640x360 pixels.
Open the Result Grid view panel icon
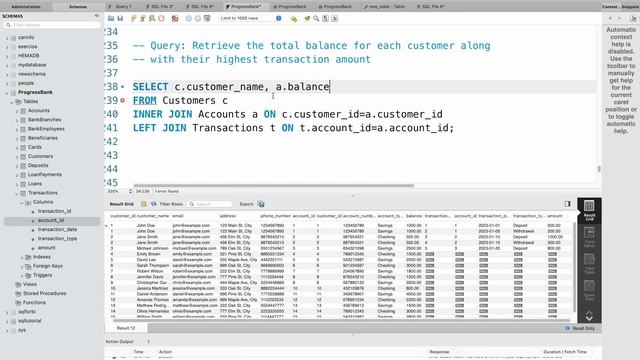[589, 210]
